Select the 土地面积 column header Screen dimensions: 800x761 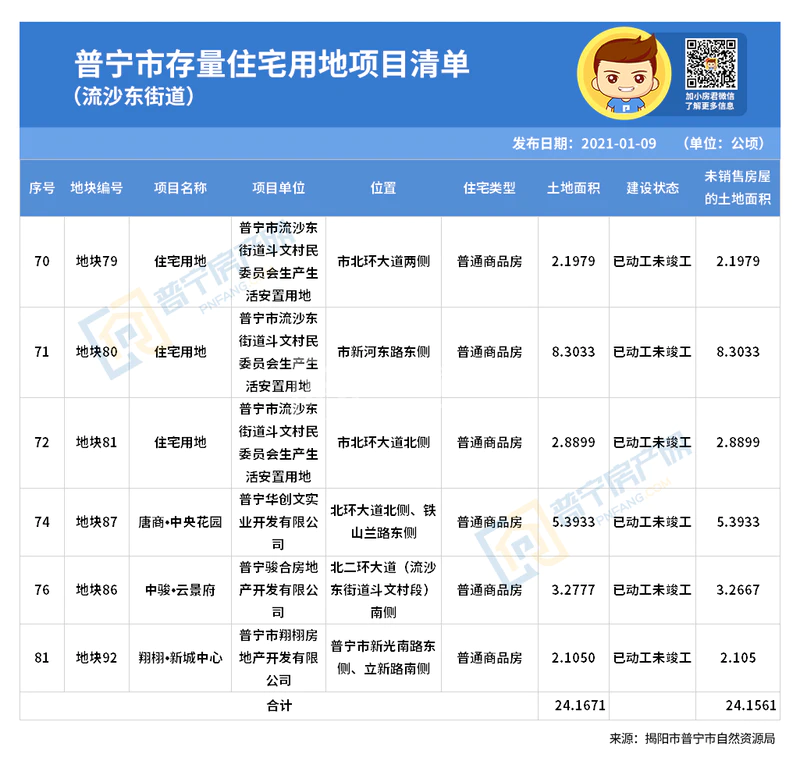(573, 188)
